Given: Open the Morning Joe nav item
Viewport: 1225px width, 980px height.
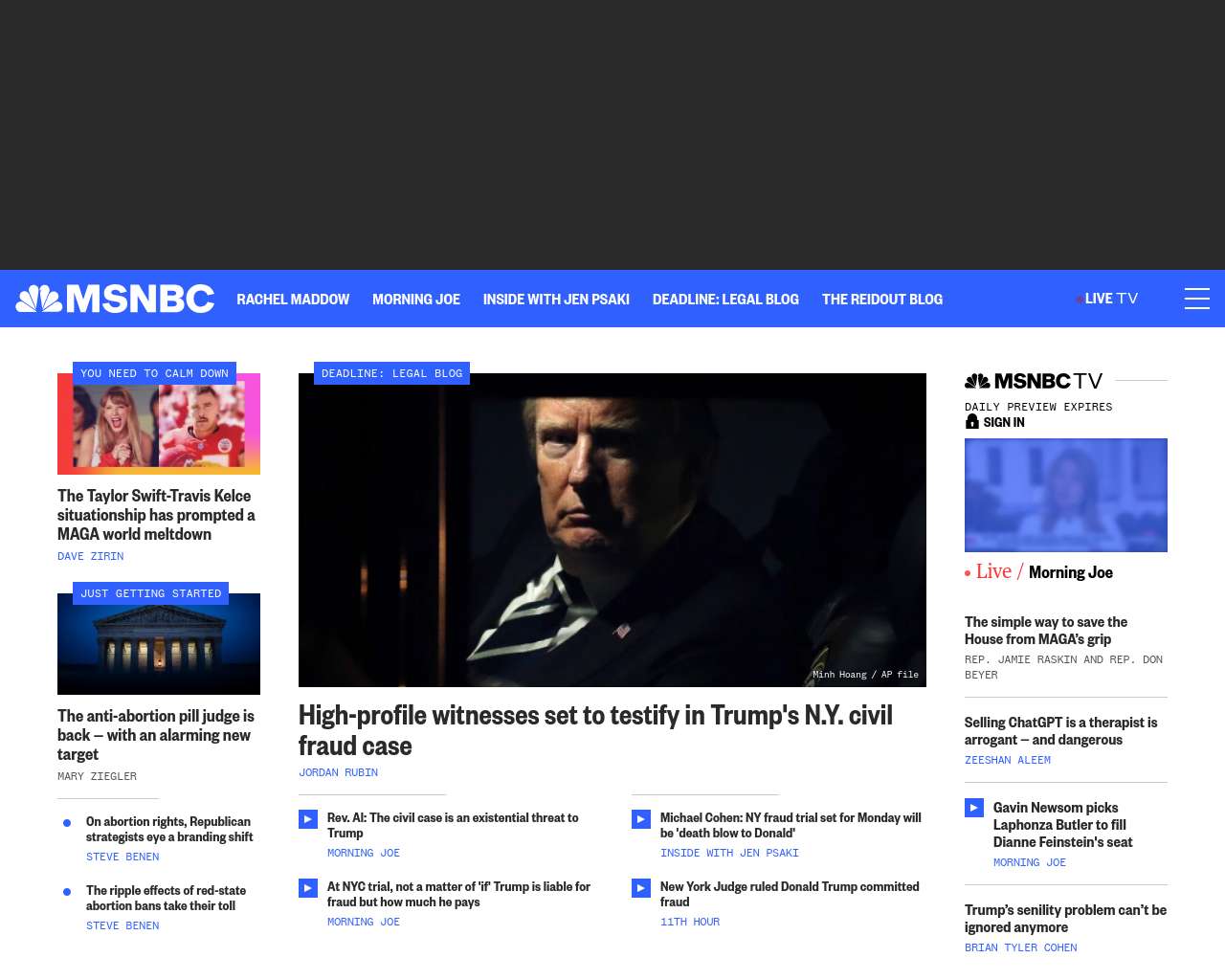Looking at the screenshot, I should click(x=416, y=300).
